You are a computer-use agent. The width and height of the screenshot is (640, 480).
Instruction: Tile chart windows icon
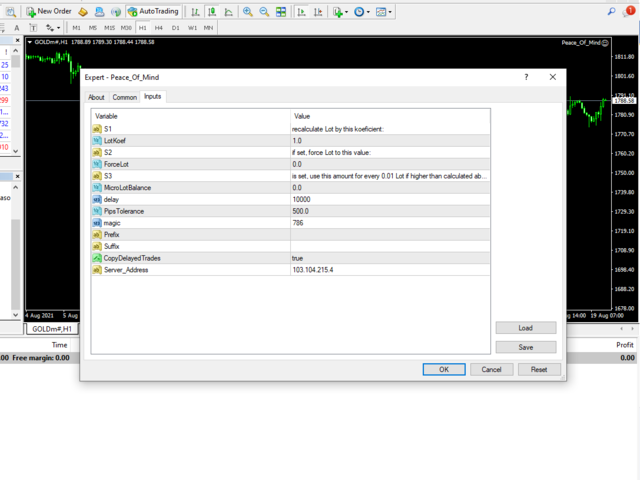[x=281, y=12]
